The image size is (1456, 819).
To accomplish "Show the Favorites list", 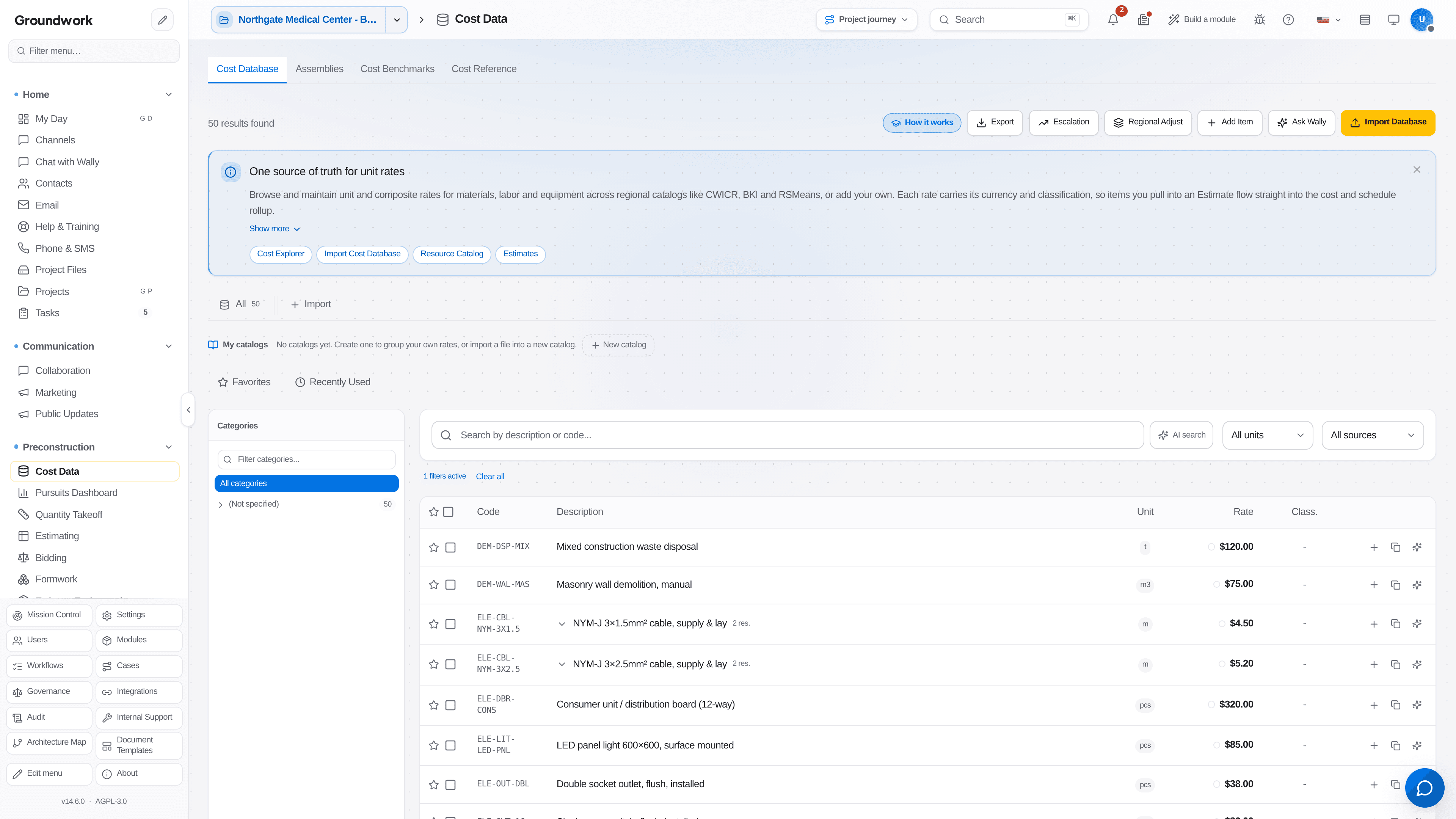I will (244, 382).
